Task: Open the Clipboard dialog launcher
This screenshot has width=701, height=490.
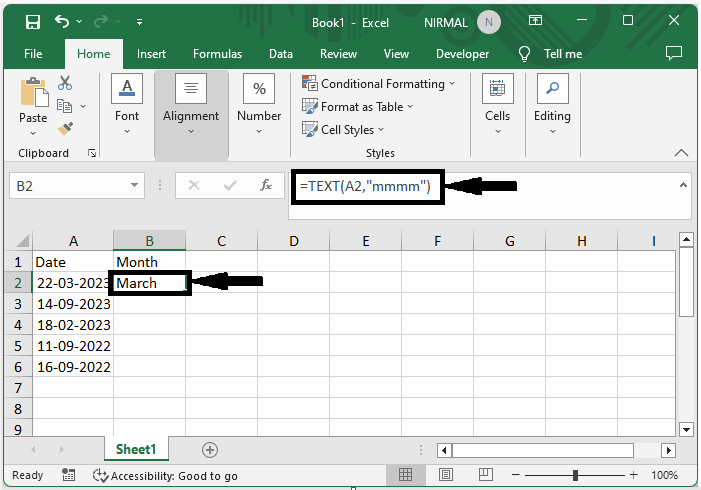Action: pyautogui.click(x=92, y=153)
